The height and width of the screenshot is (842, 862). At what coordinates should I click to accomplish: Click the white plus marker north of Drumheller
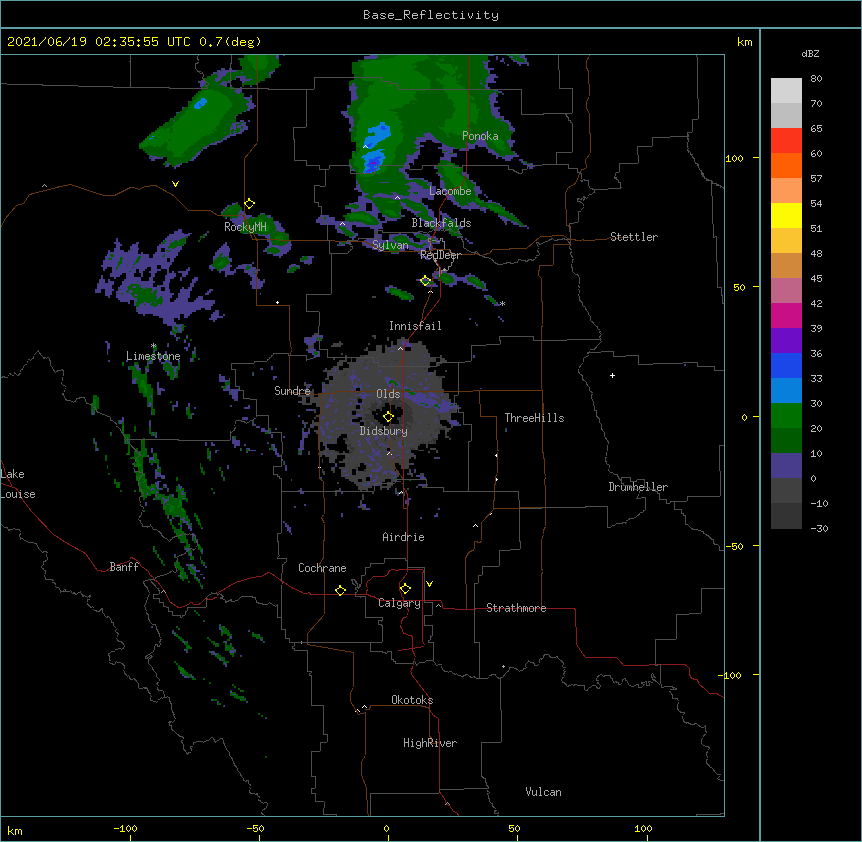click(x=612, y=375)
